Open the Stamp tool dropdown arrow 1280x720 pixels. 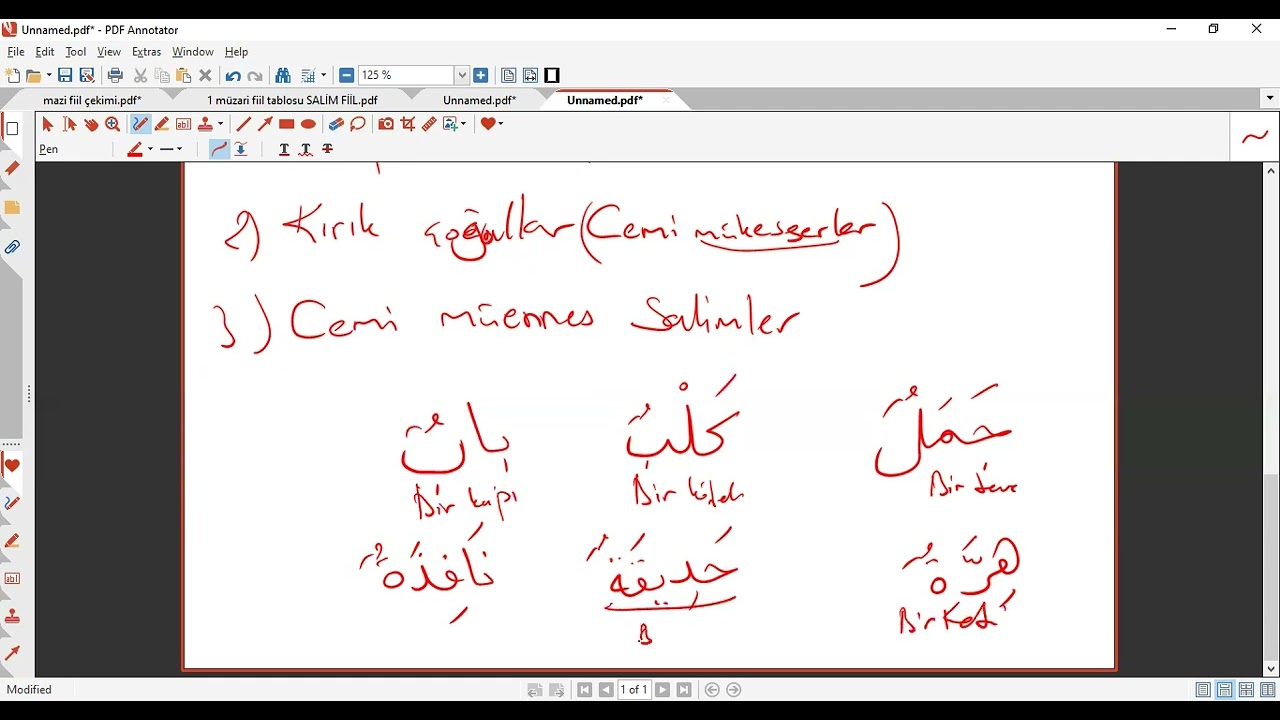pos(220,124)
